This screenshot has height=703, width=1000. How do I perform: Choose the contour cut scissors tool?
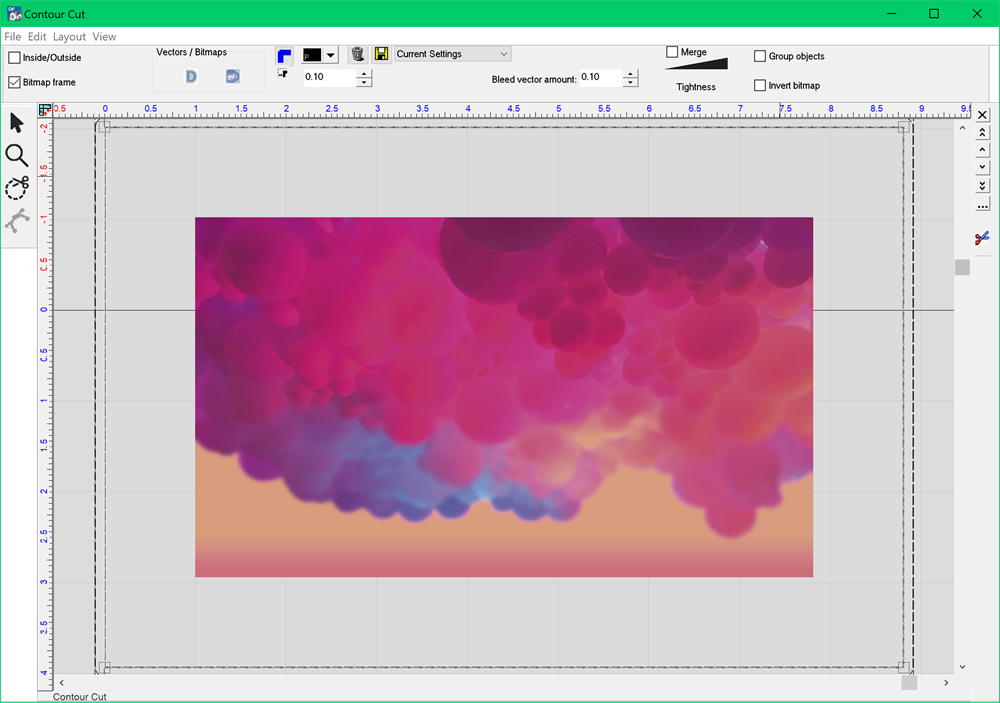click(17, 187)
